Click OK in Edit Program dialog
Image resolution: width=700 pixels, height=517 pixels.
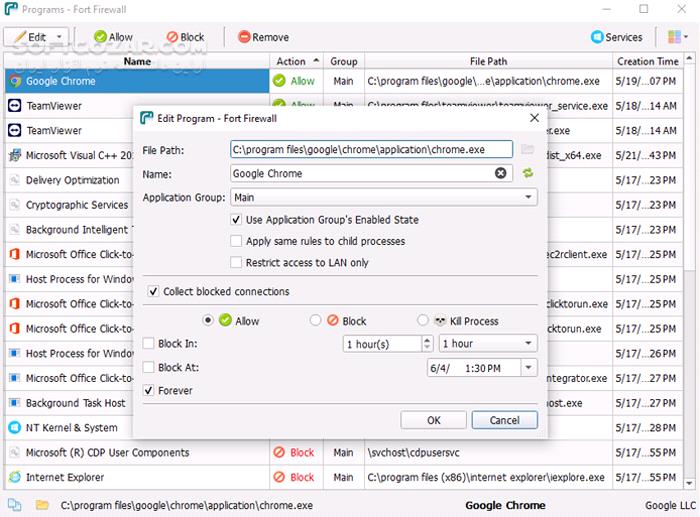(433, 420)
